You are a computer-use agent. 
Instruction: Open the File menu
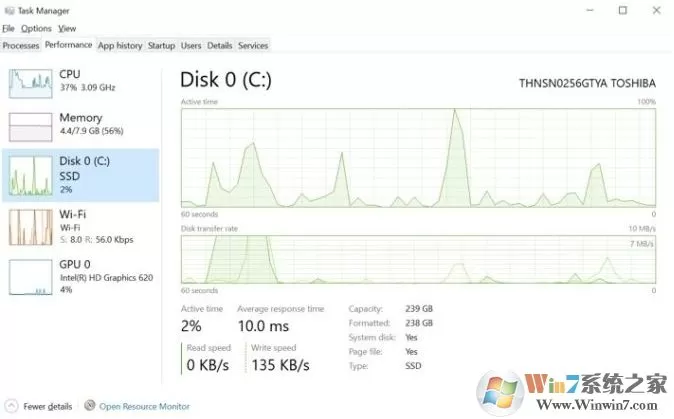pyautogui.click(x=8, y=28)
